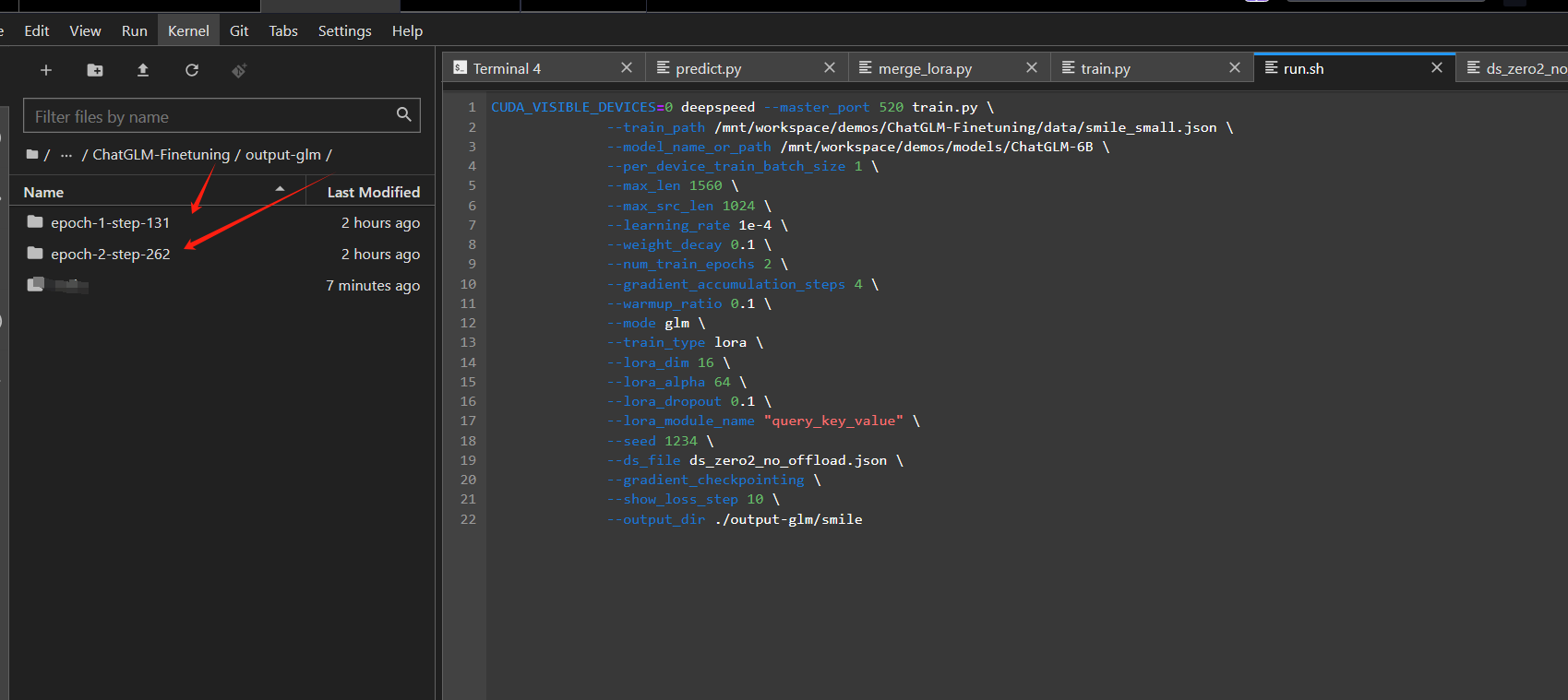
Task: Refresh the file list
Action: pos(192,70)
